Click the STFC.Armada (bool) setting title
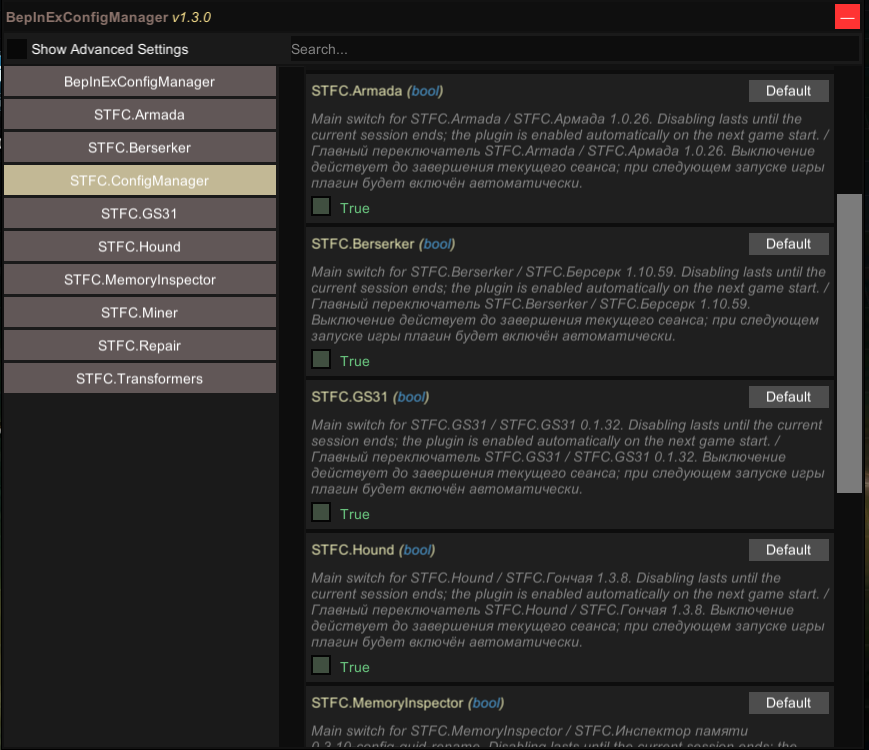This screenshot has width=869, height=750. coord(377,91)
